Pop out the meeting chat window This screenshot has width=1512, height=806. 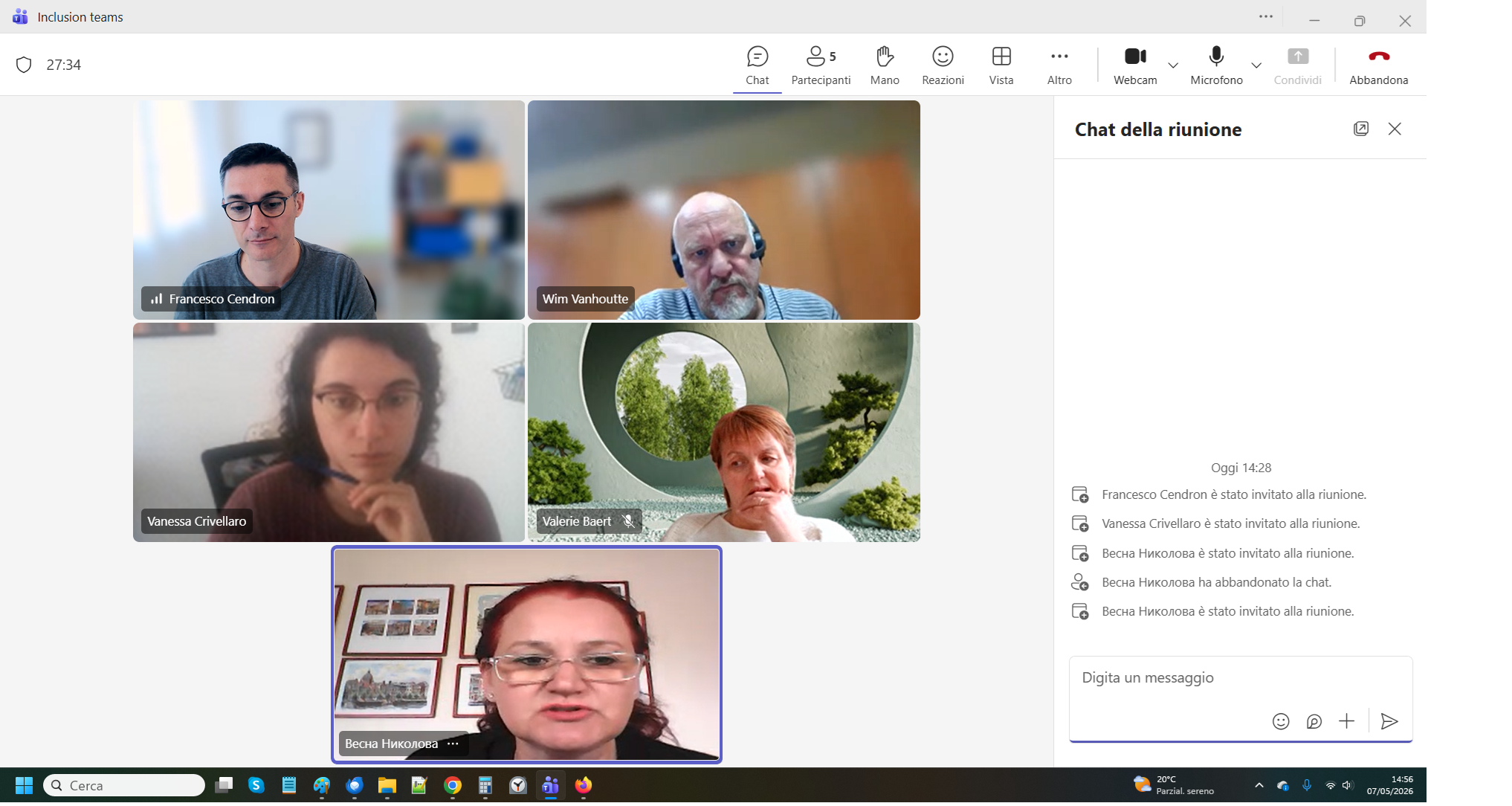coord(1361,129)
